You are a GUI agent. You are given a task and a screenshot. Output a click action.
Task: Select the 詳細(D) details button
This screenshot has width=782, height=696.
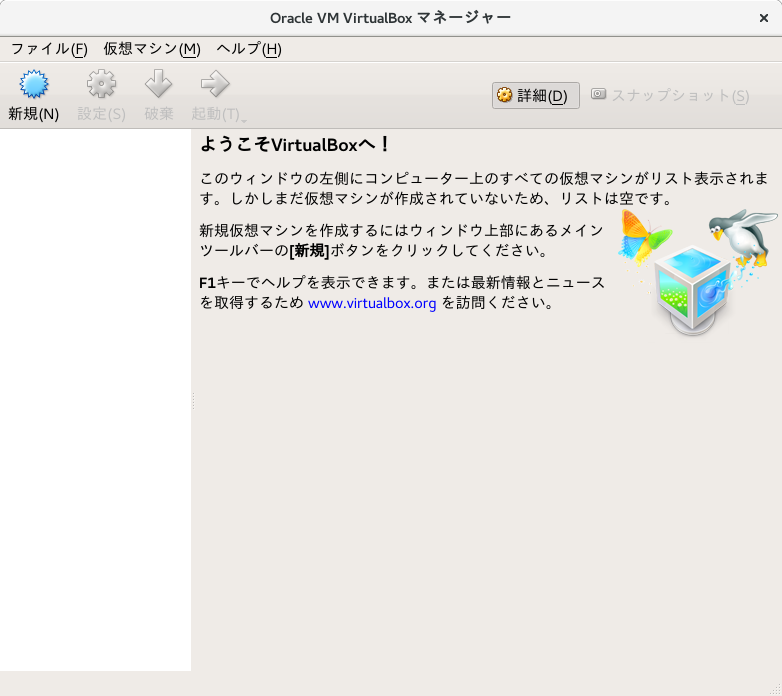tap(536, 95)
